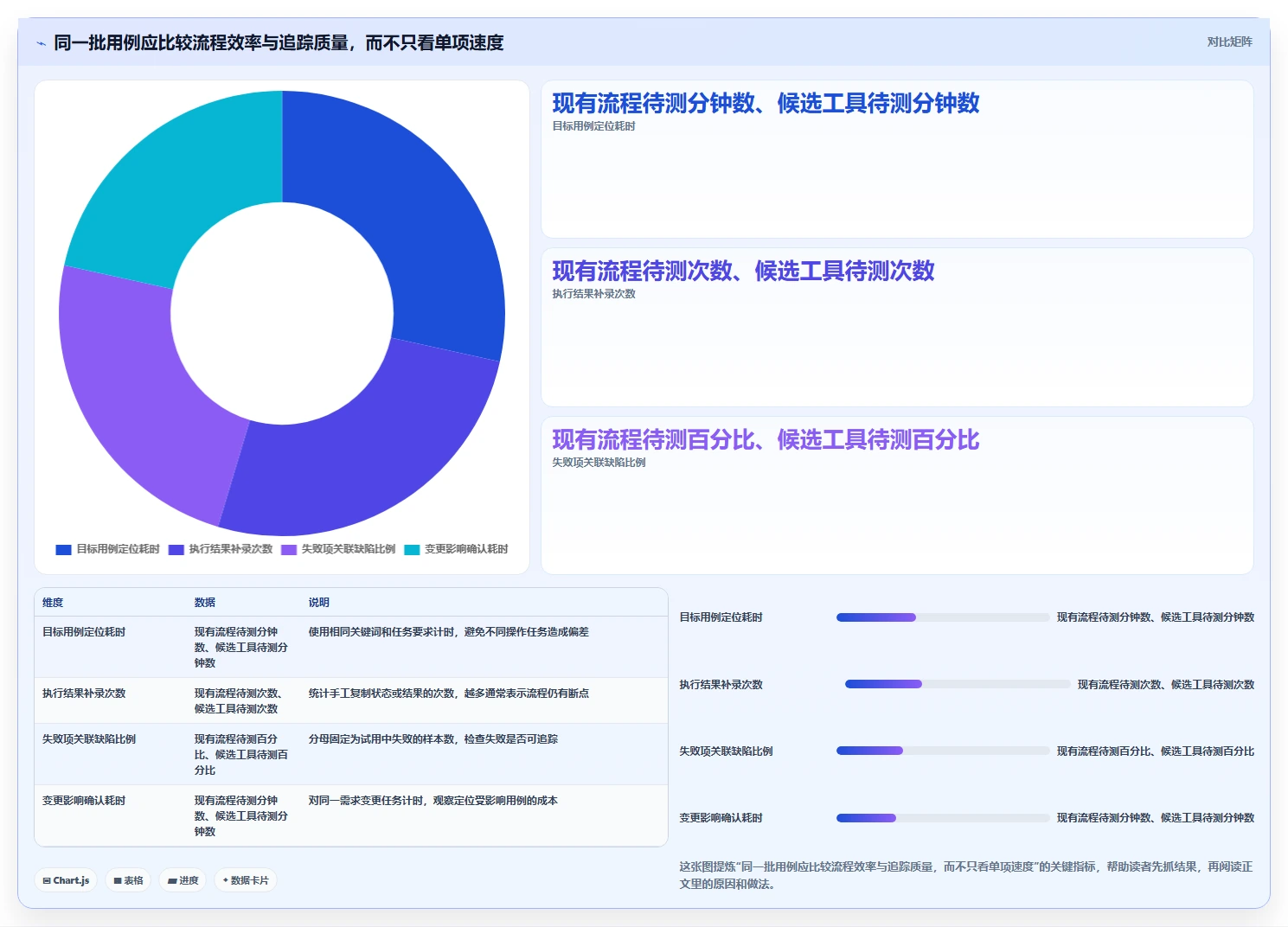Click the card subtitle 目标用例定位耗时

(593, 126)
